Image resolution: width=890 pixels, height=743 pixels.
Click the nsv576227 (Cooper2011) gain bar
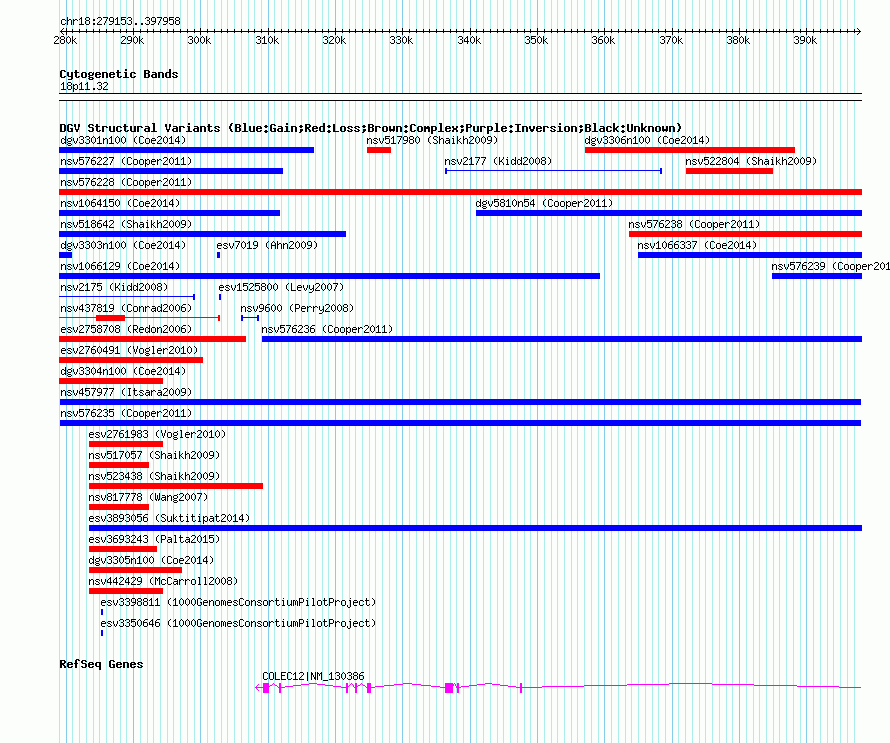(171, 171)
